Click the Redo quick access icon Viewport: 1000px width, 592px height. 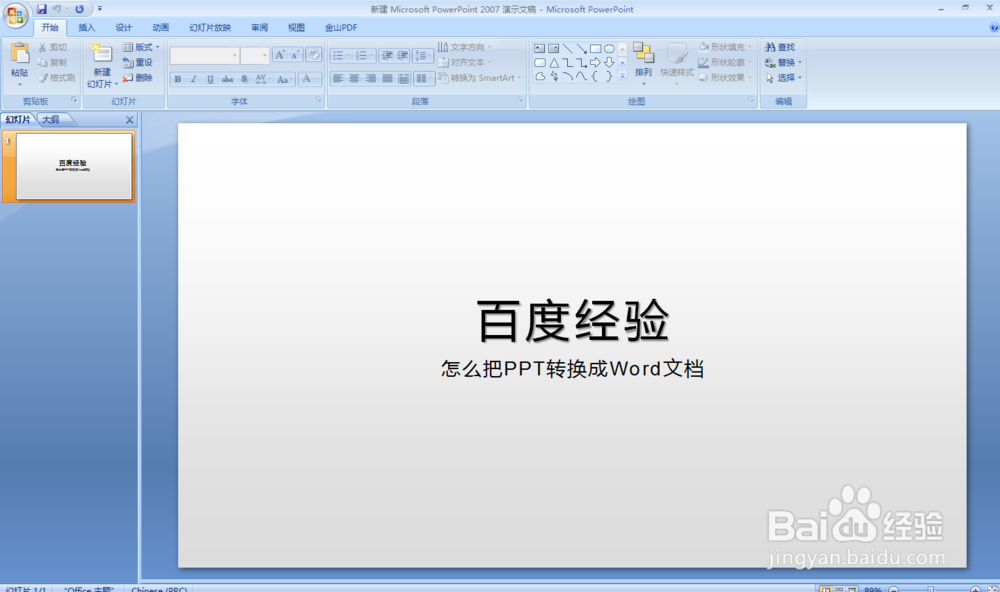pyautogui.click(x=79, y=9)
